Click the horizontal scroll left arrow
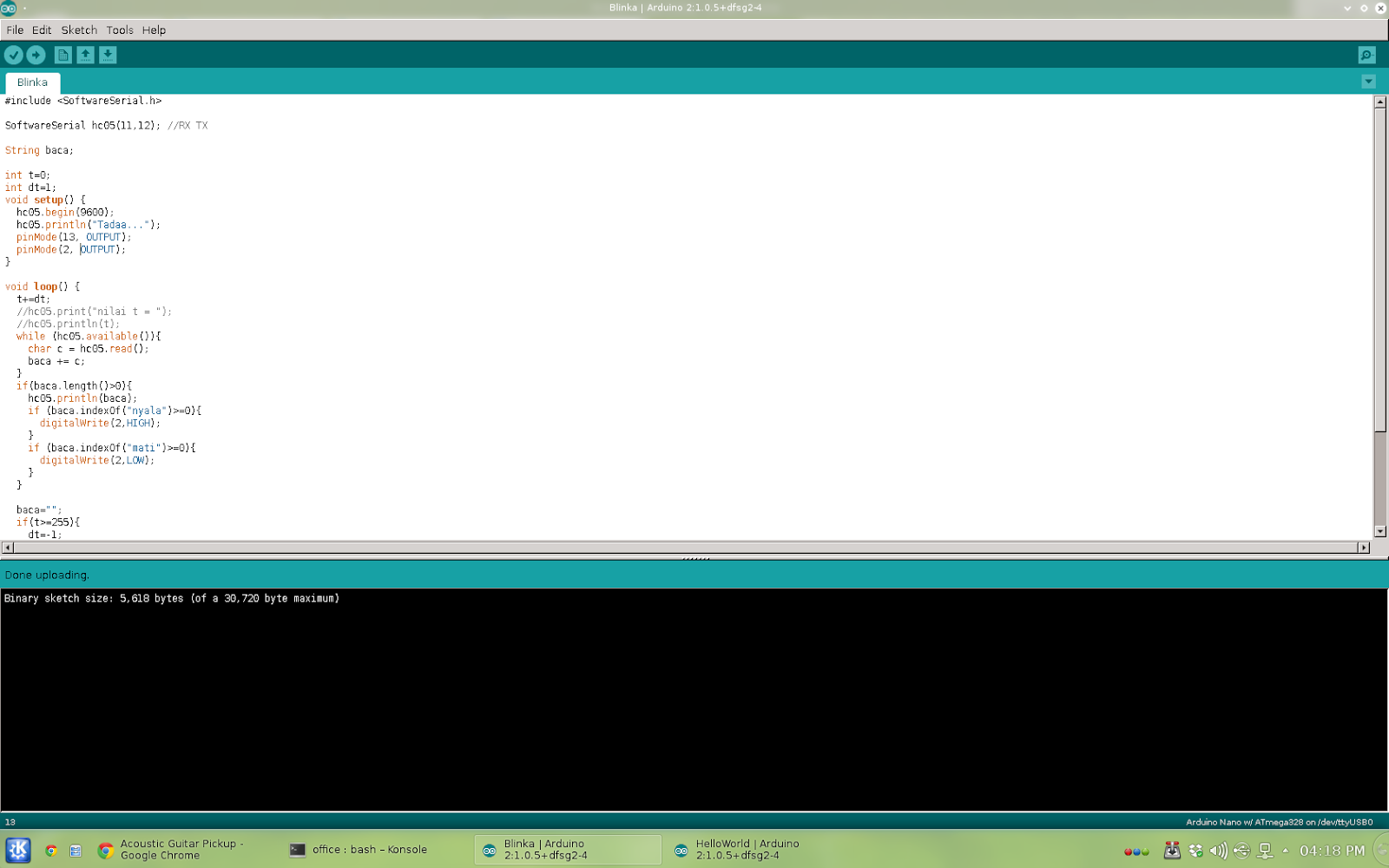Screen dimensions: 1389x868 point(8,548)
